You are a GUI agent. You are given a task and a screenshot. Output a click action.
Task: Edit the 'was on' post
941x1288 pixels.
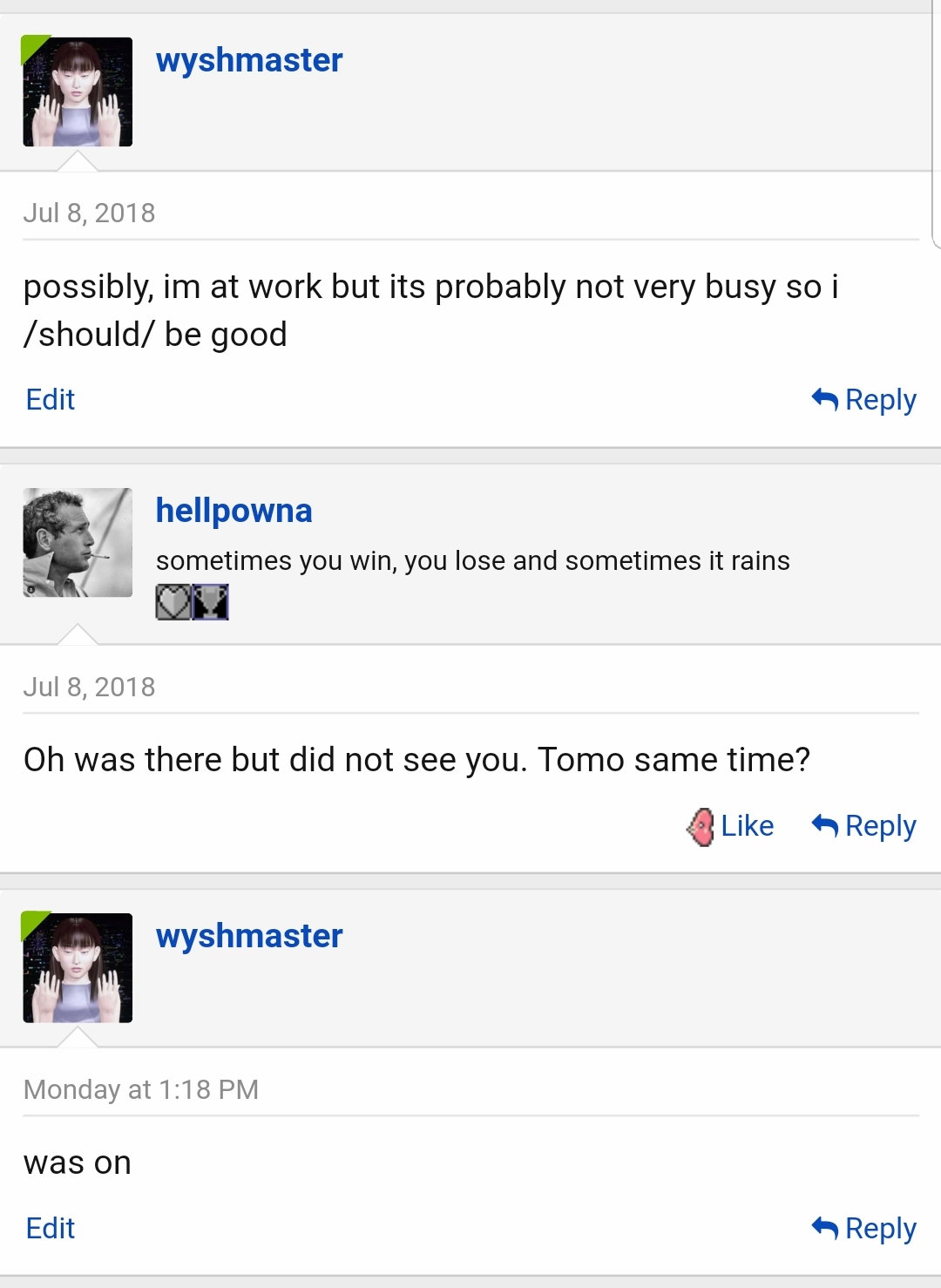[x=51, y=1229]
